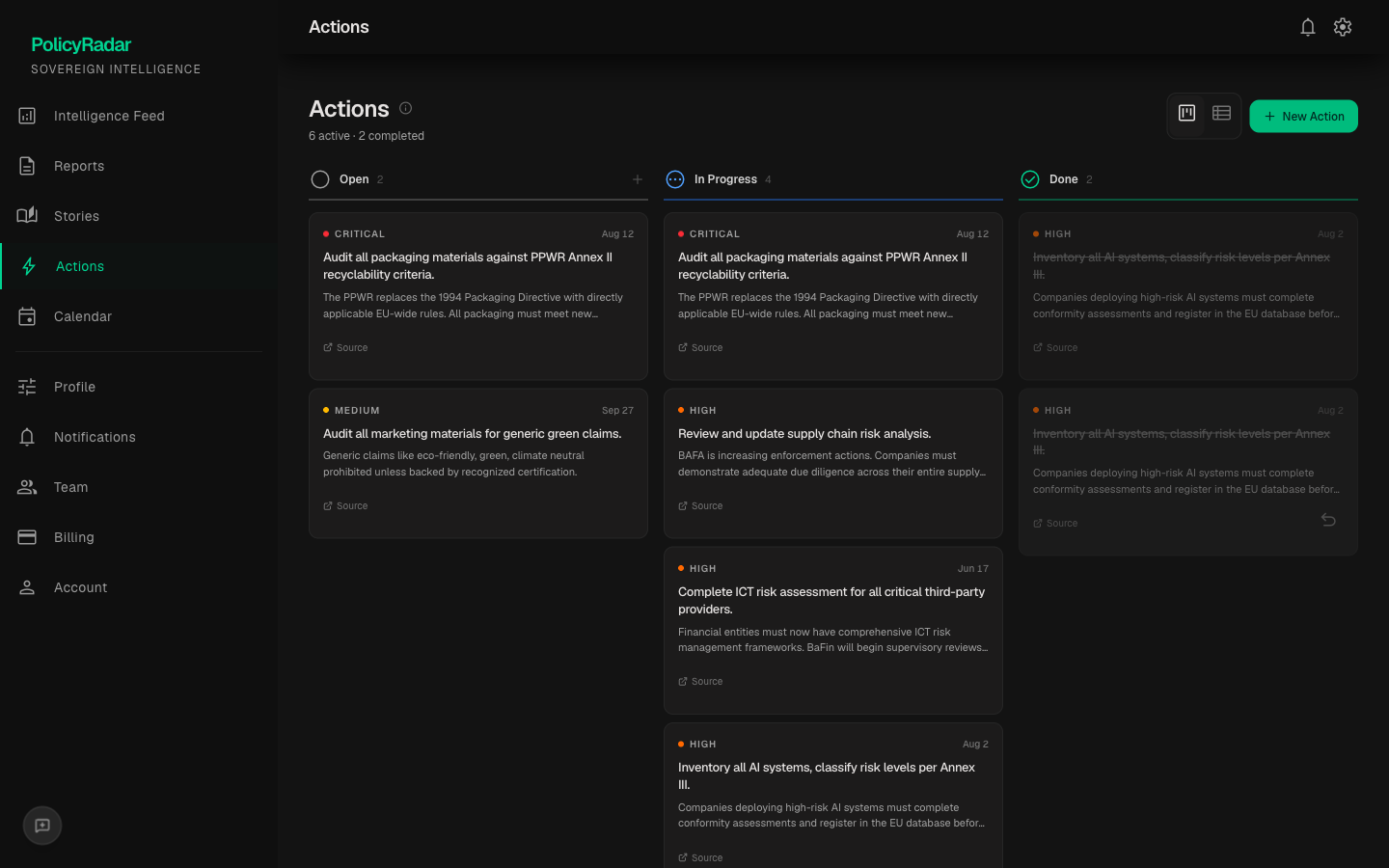Open the settings gear in the top bar
The image size is (1389, 868).
pos(1343,27)
